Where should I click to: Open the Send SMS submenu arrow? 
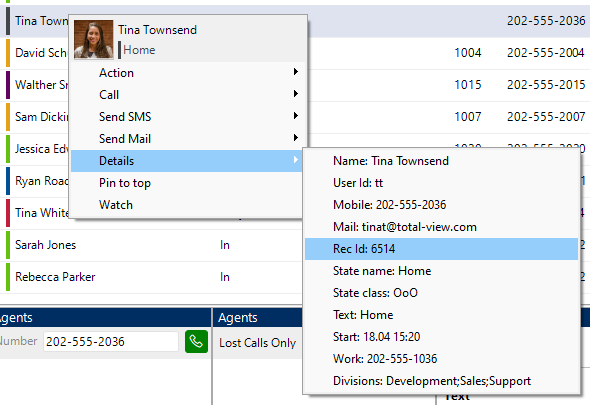click(x=296, y=116)
